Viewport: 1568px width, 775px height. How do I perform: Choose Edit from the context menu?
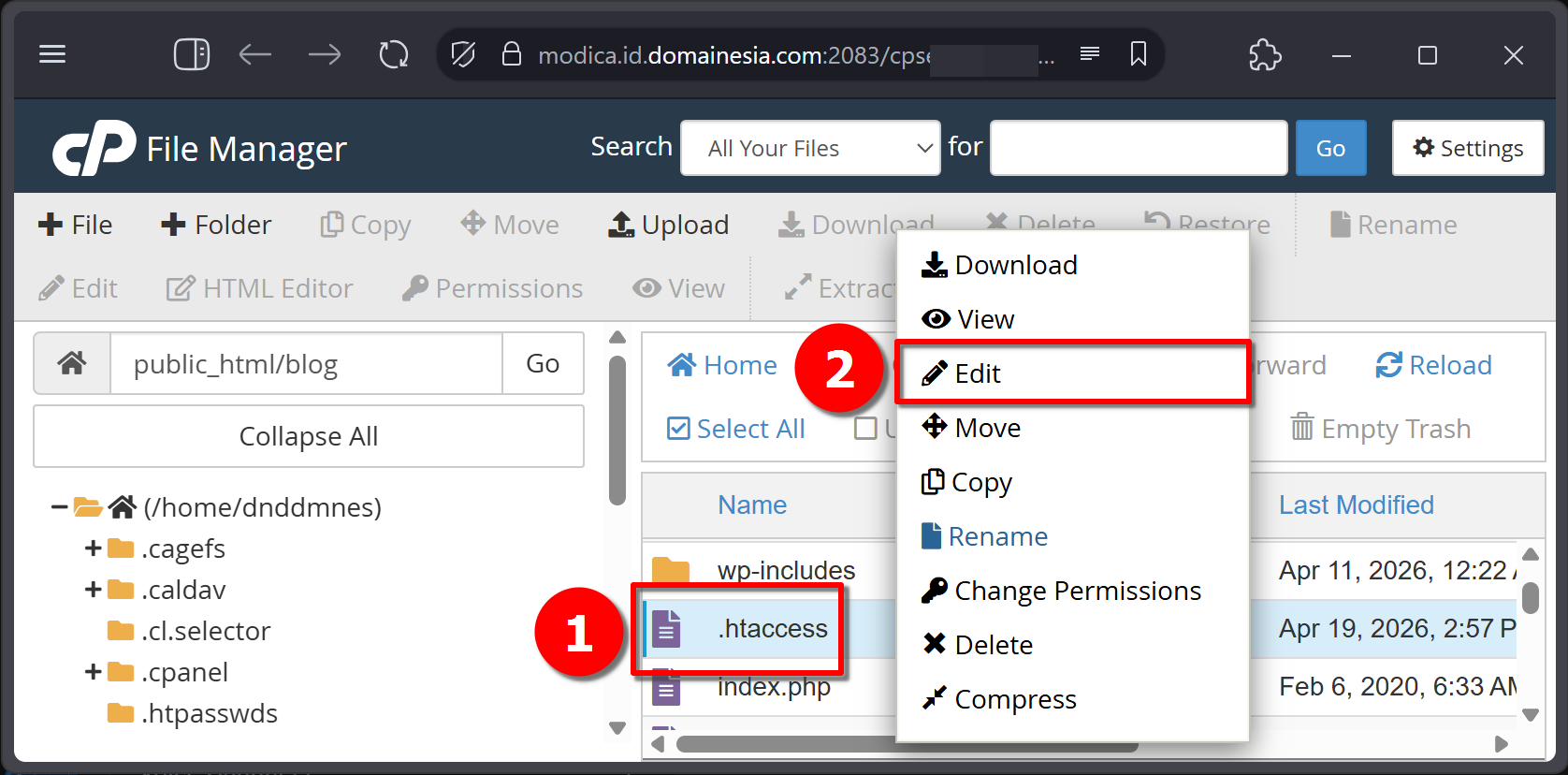pyautogui.click(x=1072, y=373)
